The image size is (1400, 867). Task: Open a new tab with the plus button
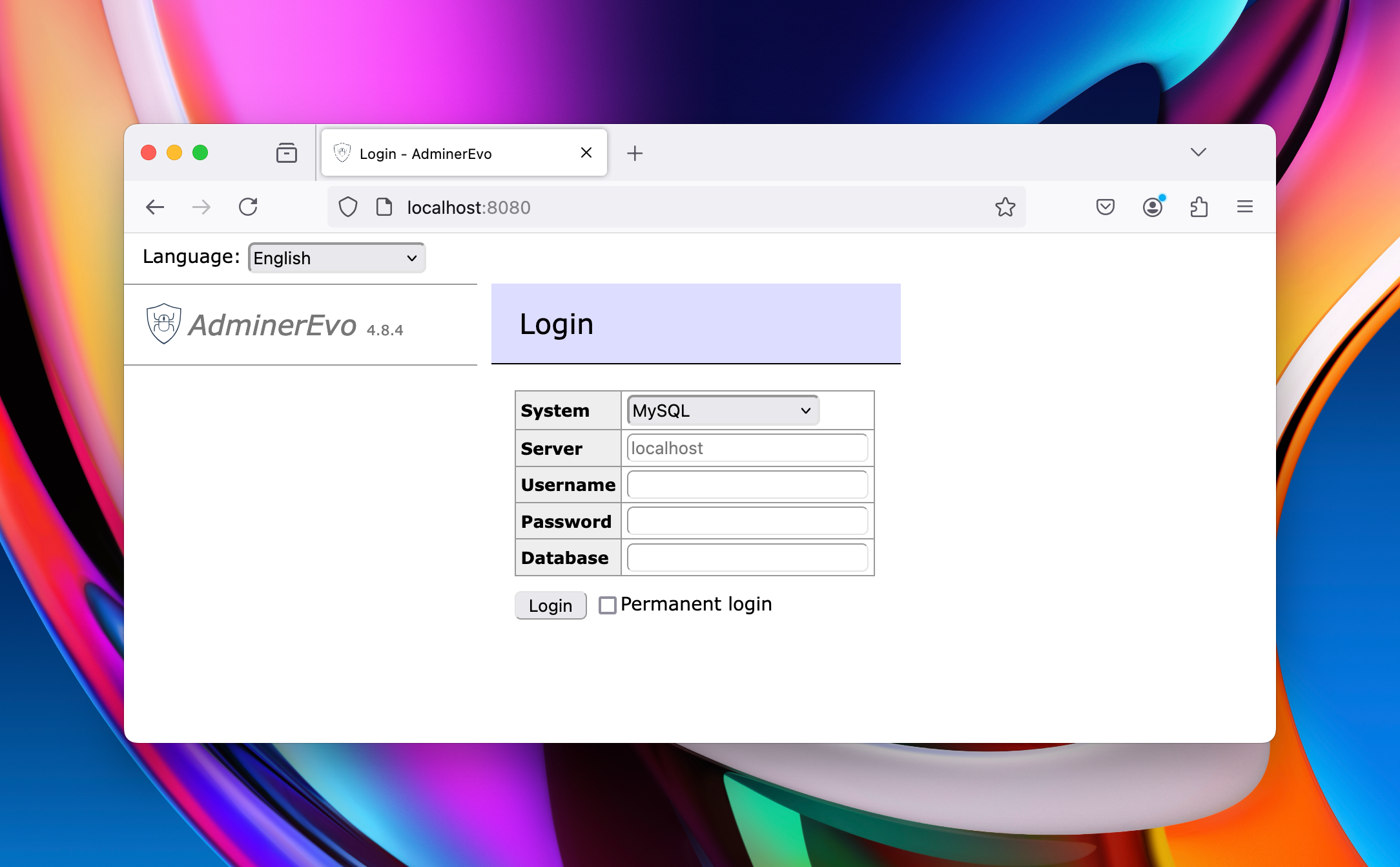tap(635, 153)
